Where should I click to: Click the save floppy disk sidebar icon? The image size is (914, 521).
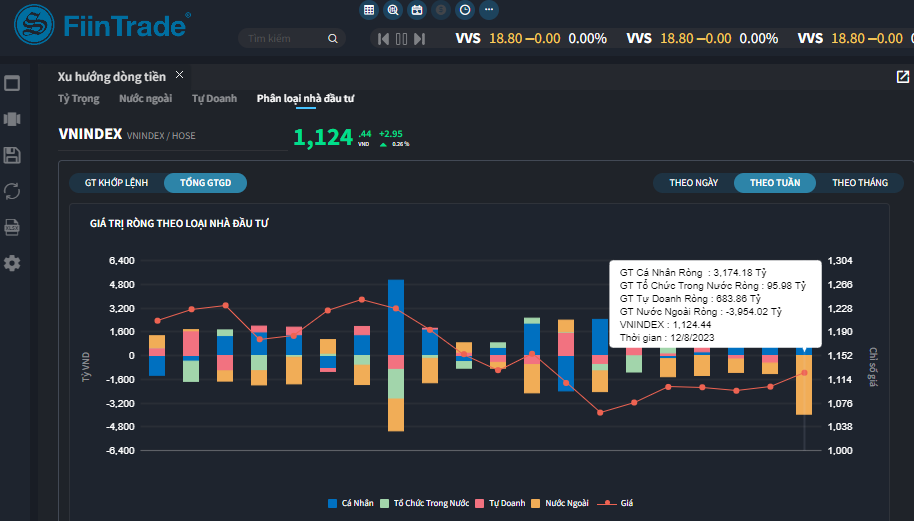pos(12,155)
